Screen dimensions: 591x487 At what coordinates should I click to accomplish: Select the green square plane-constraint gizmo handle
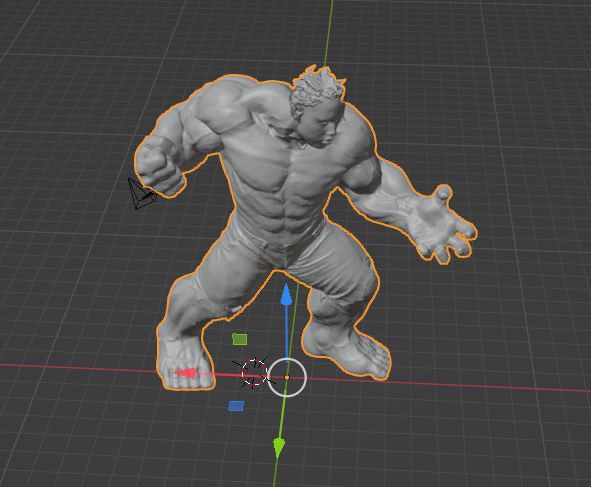[x=240, y=339]
